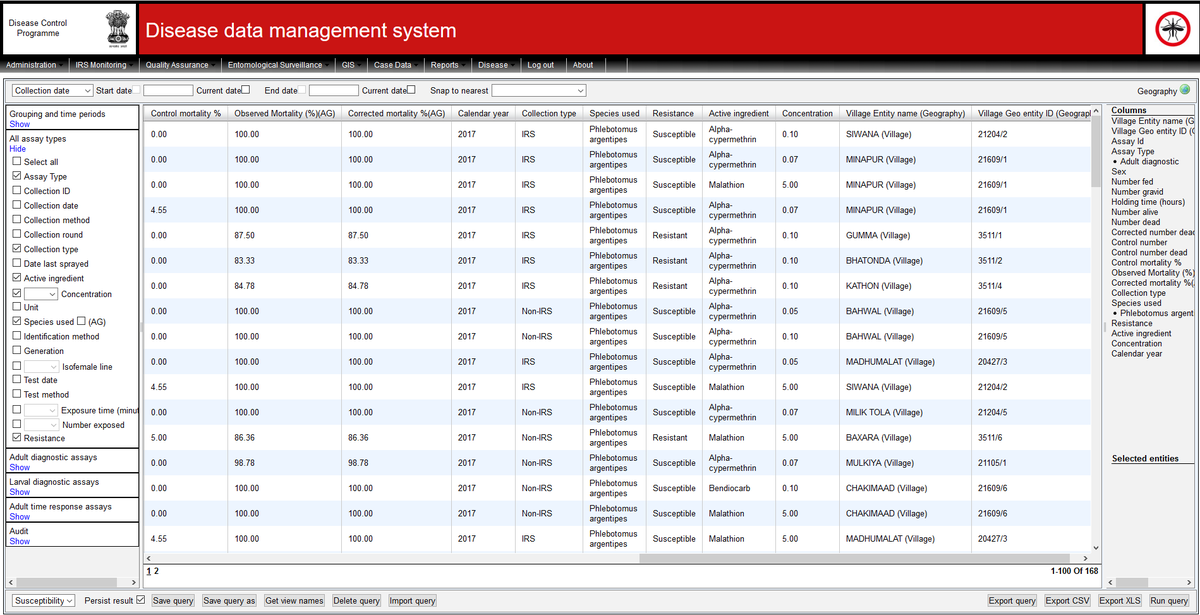This screenshot has height=615, width=1200.
Task: Show the Adult diagnostic assays section
Action: click(19, 467)
